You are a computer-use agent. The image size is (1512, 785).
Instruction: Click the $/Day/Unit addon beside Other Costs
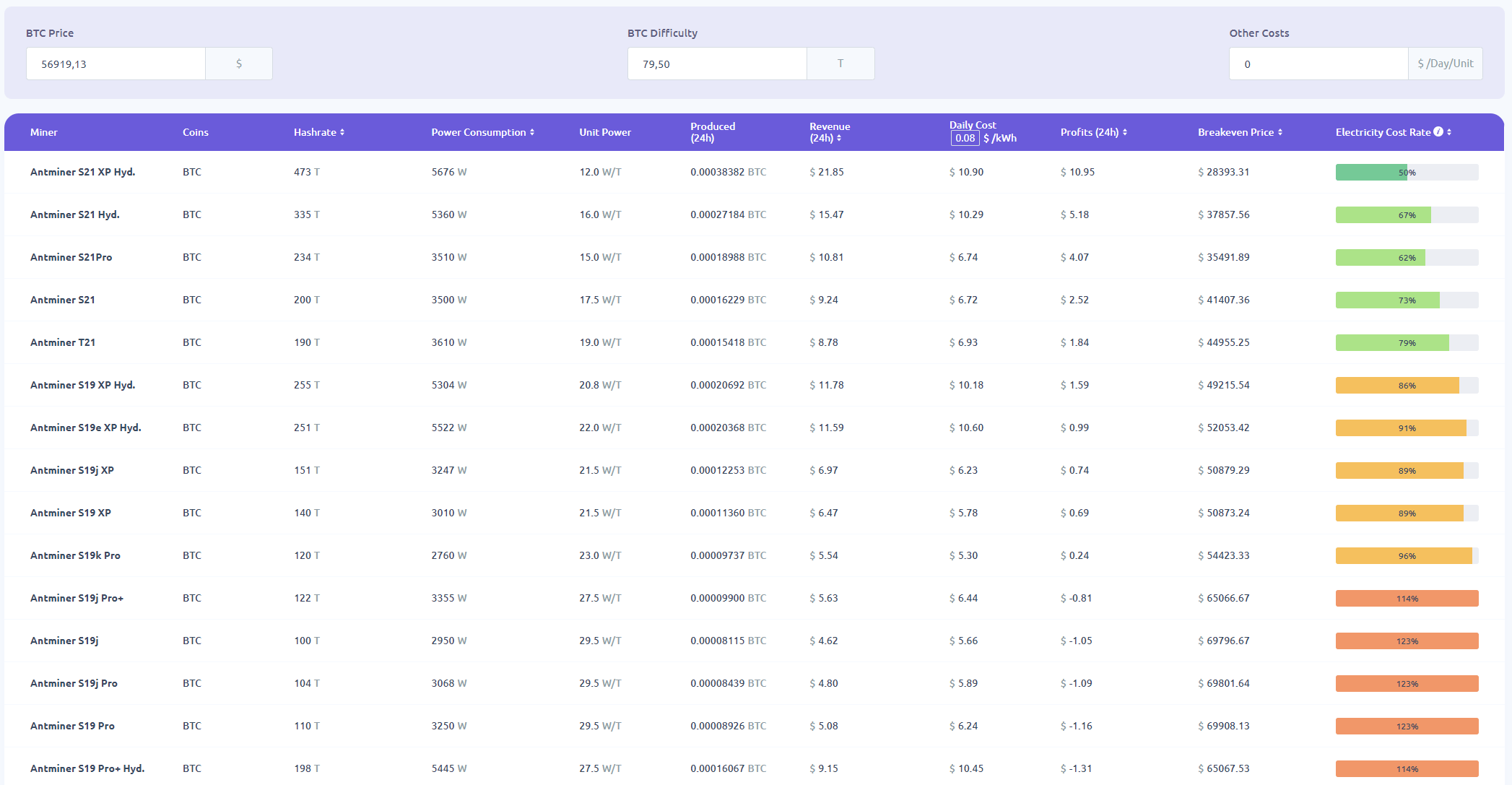pyautogui.click(x=1446, y=64)
